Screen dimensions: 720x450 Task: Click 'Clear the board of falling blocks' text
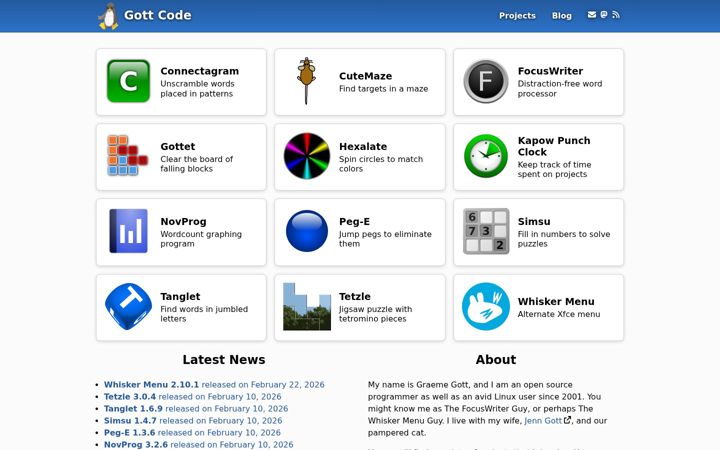pyautogui.click(x=197, y=164)
